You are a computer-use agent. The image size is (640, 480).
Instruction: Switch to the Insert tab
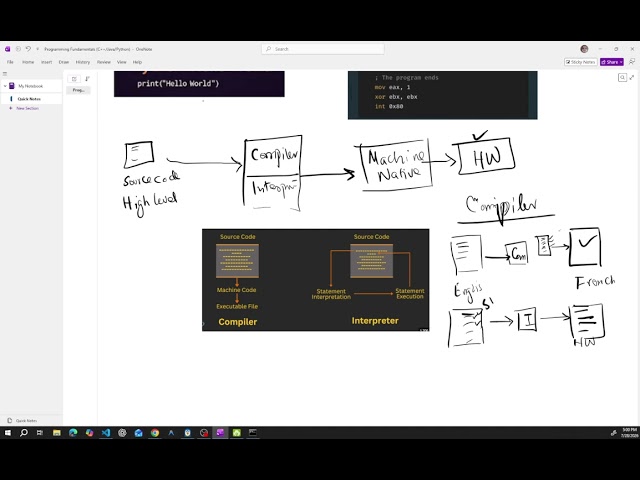coord(46,62)
